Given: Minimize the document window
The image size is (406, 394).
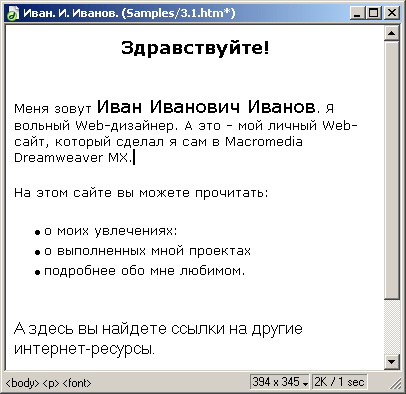Looking at the screenshot, I should [357, 13].
